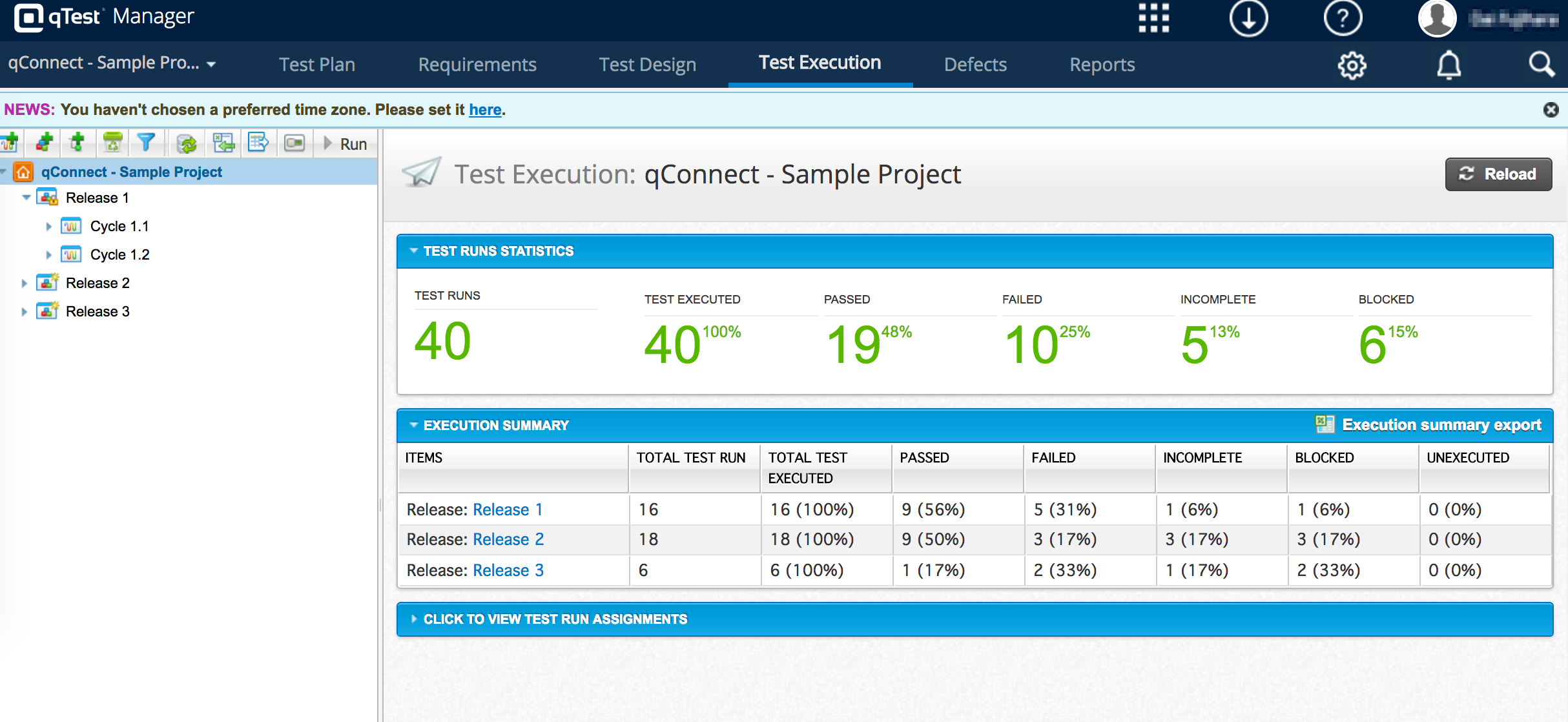Click the Excel import icon in toolbar

coord(223,143)
